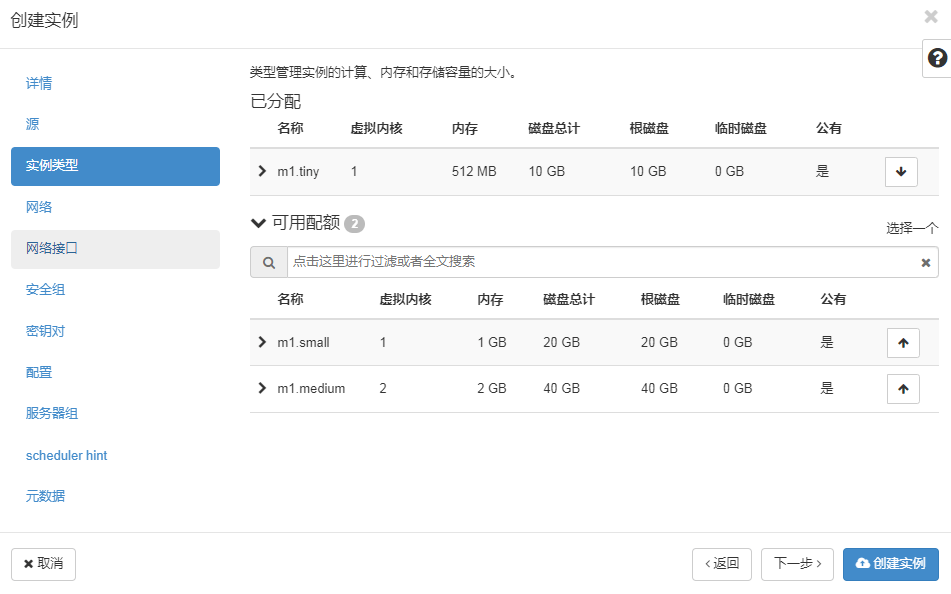Click the m1.small name cell
Screen dimensions: 951x594
click(303, 342)
